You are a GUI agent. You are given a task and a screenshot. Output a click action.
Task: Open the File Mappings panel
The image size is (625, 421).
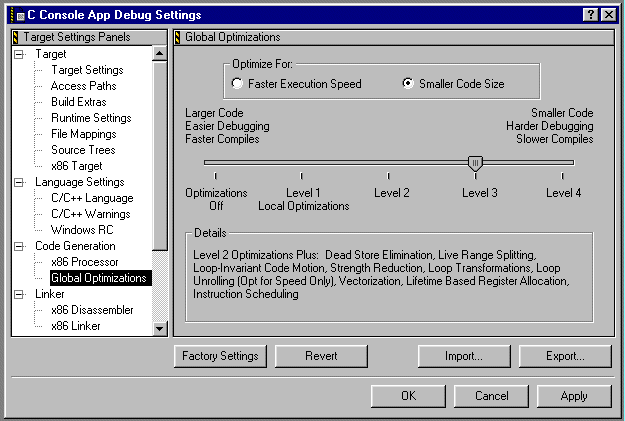84,134
